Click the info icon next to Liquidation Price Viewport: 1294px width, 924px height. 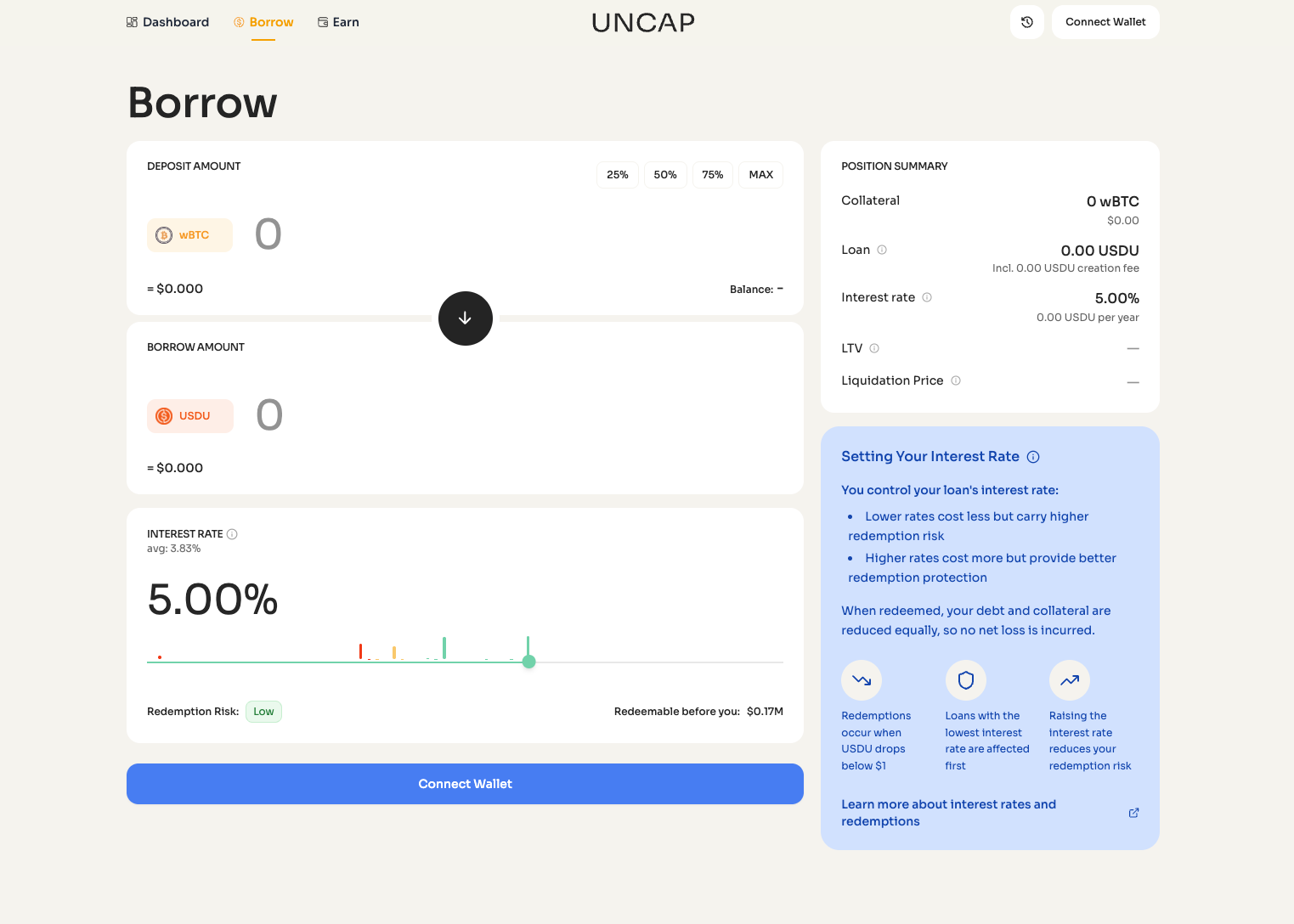click(956, 380)
